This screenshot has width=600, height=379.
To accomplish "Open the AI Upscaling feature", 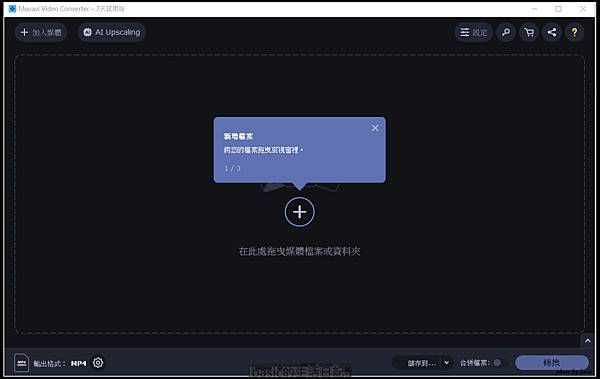I will pyautogui.click(x=112, y=32).
